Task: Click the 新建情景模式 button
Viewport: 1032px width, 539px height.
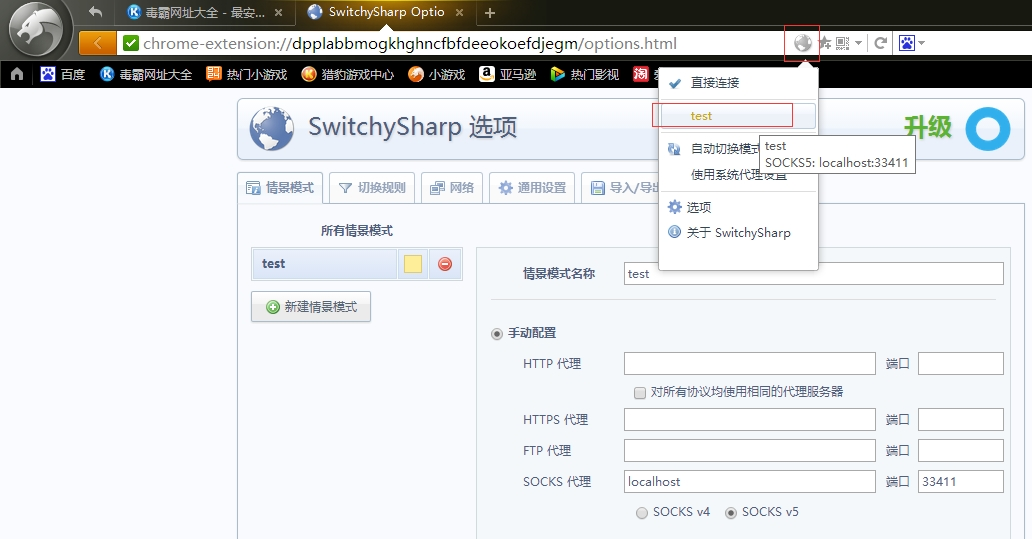Action: click(311, 307)
